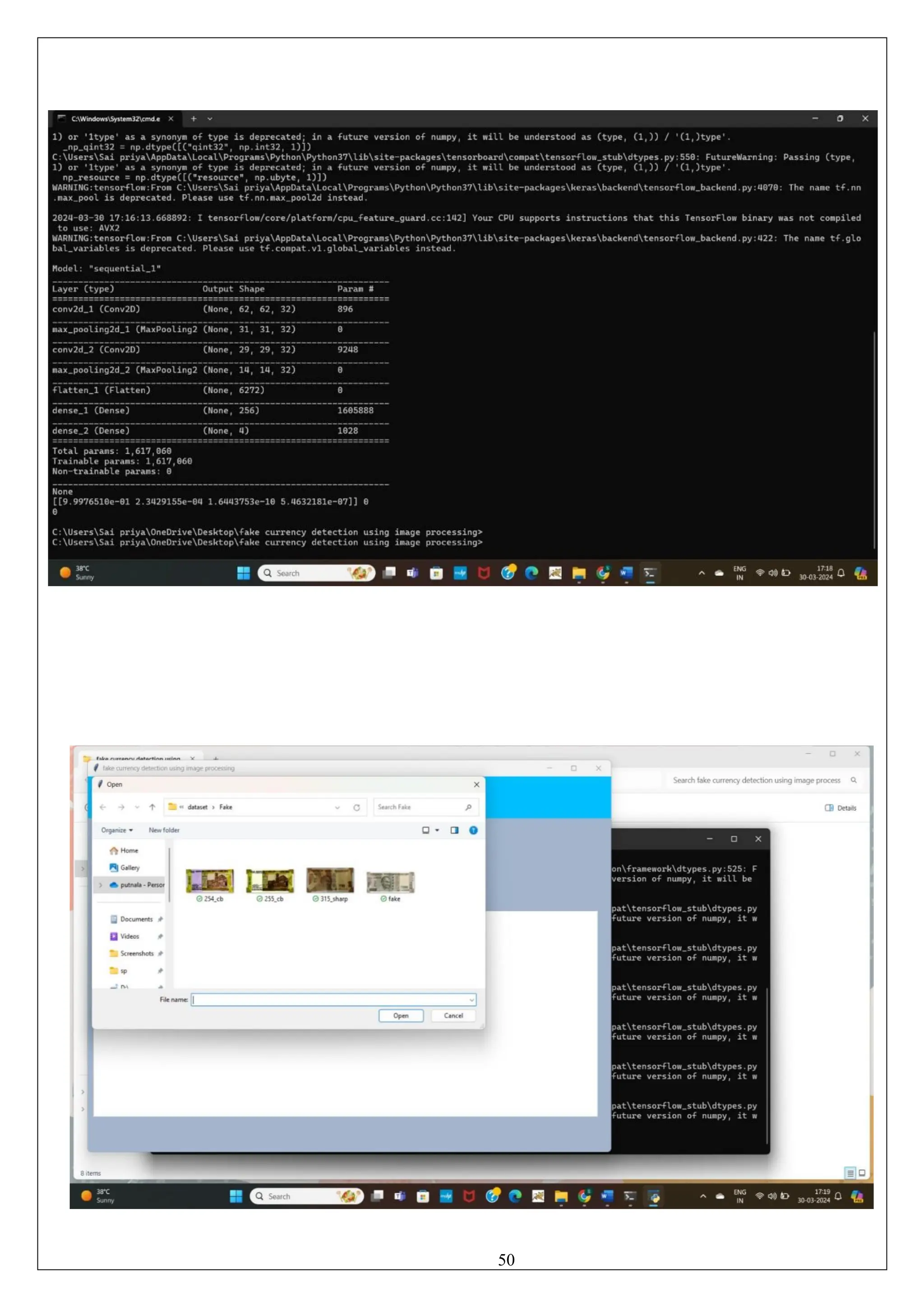Click the Cancel button

tap(453, 1015)
